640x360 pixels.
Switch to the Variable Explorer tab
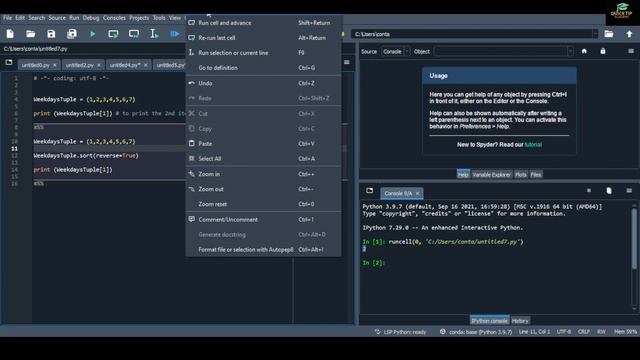coord(491,175)
